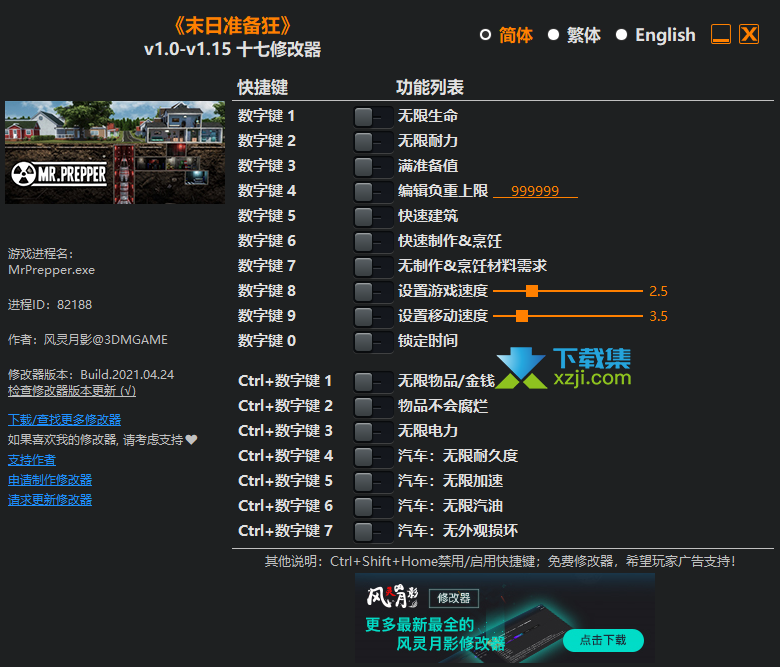
Task: Click the 《末日准备狂》 title text
Action: pos(232,26)
